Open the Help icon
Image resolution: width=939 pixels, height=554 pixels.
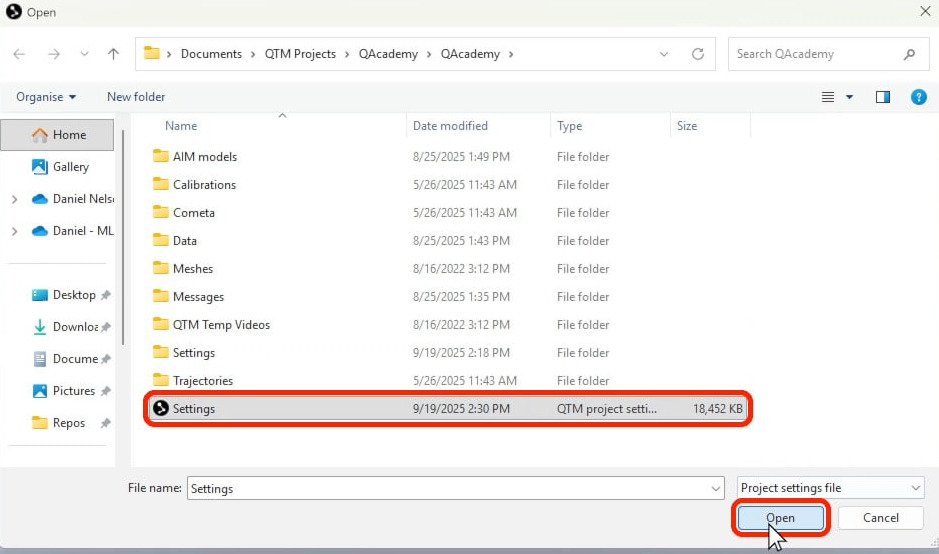pyautogui.click(x=919, y=97)
